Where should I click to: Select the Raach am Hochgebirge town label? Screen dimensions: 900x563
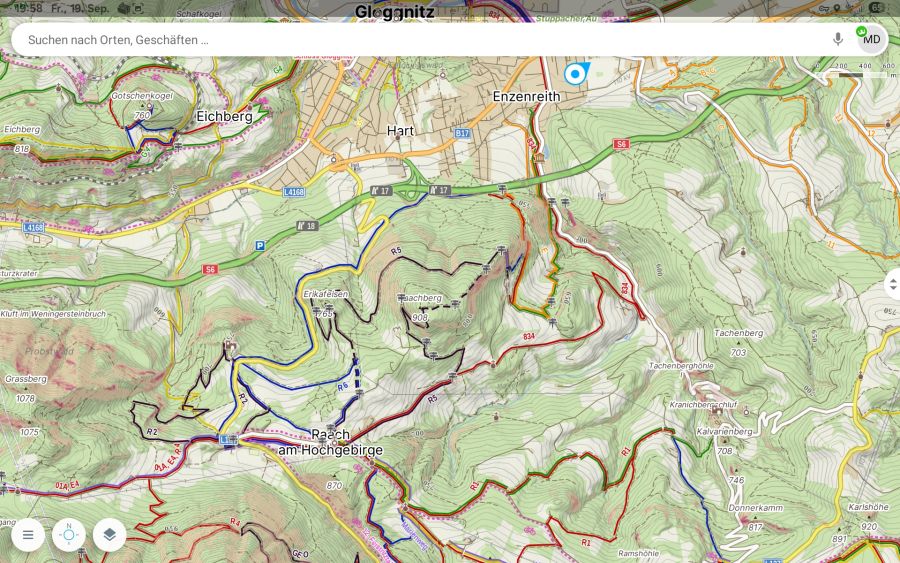[x=330, y=442]
